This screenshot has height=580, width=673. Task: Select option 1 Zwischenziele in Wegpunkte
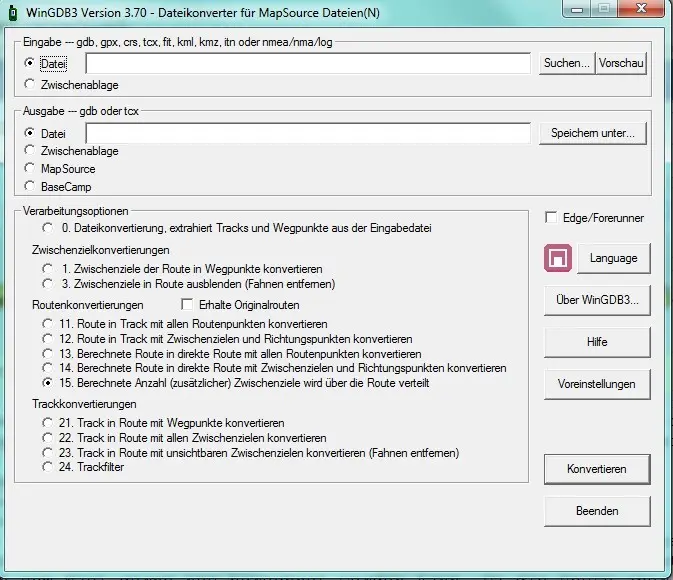(x=47, y=269)
